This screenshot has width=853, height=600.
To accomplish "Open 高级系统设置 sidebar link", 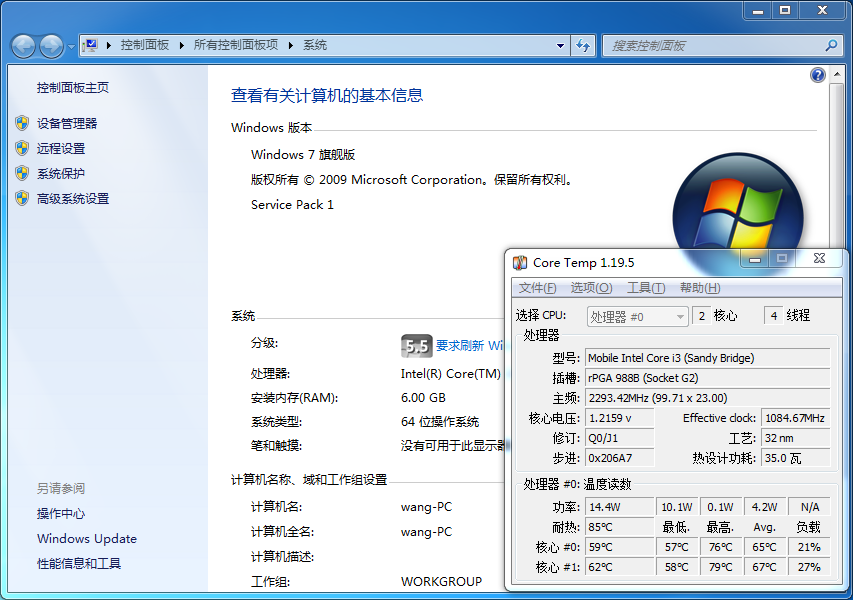I will [x=73, y=199].
